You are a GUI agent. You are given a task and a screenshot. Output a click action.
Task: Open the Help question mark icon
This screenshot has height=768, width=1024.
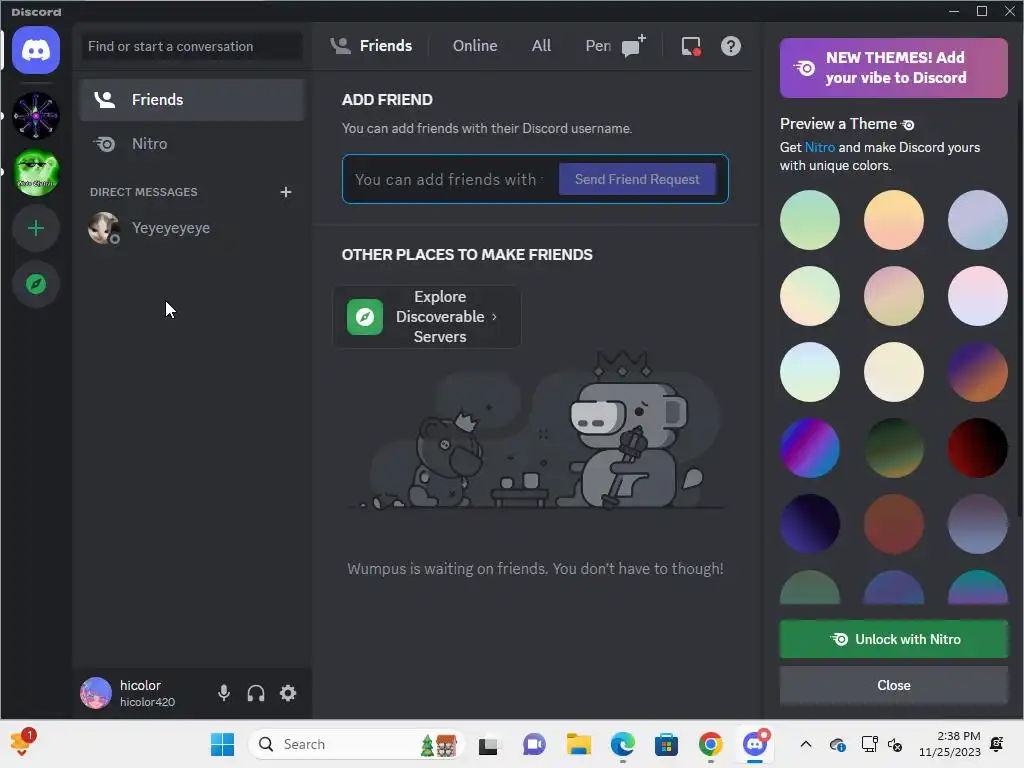(731, 46)
